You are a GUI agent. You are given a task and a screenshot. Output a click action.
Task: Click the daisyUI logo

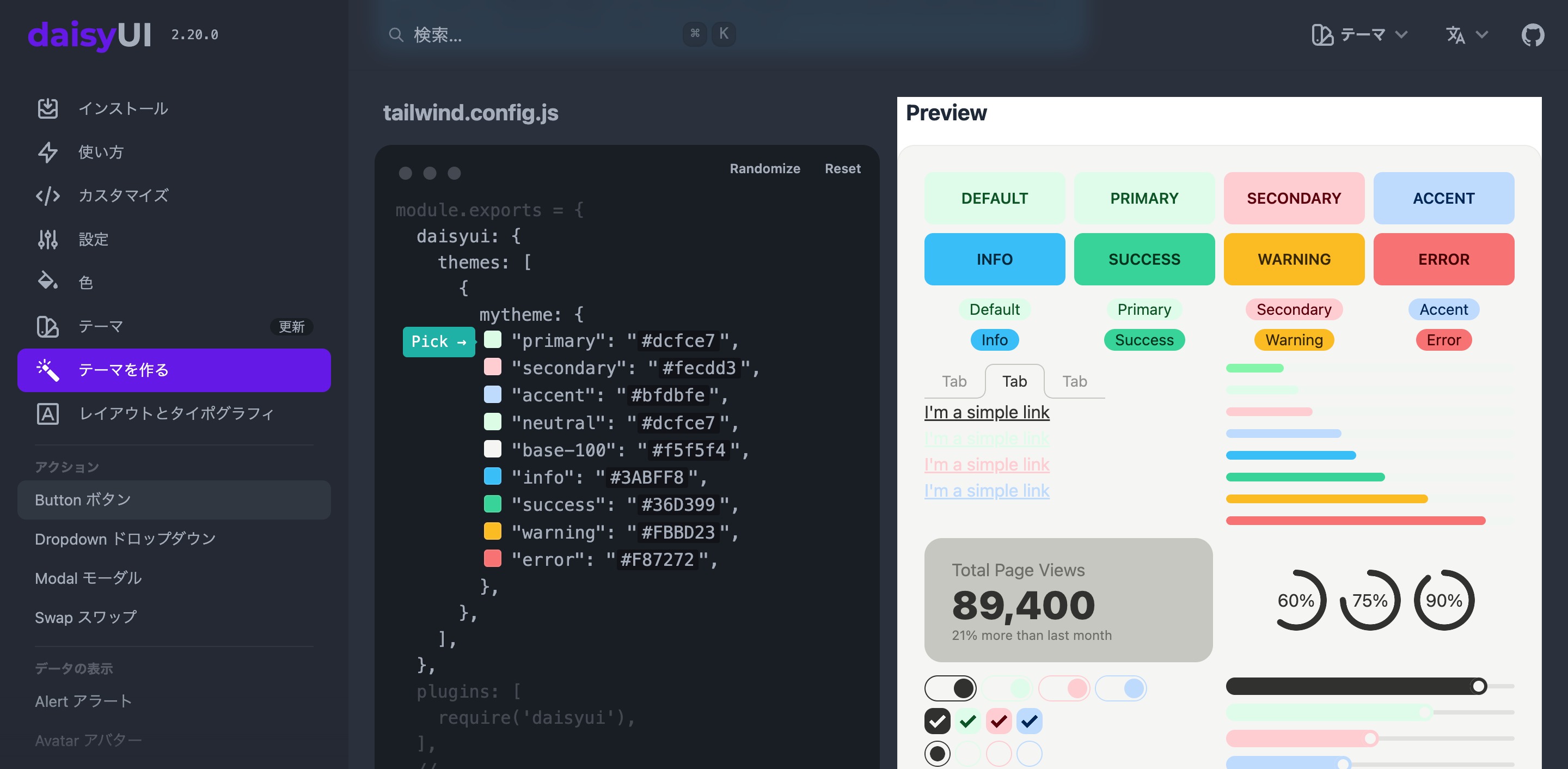click(x=89, y=35)
